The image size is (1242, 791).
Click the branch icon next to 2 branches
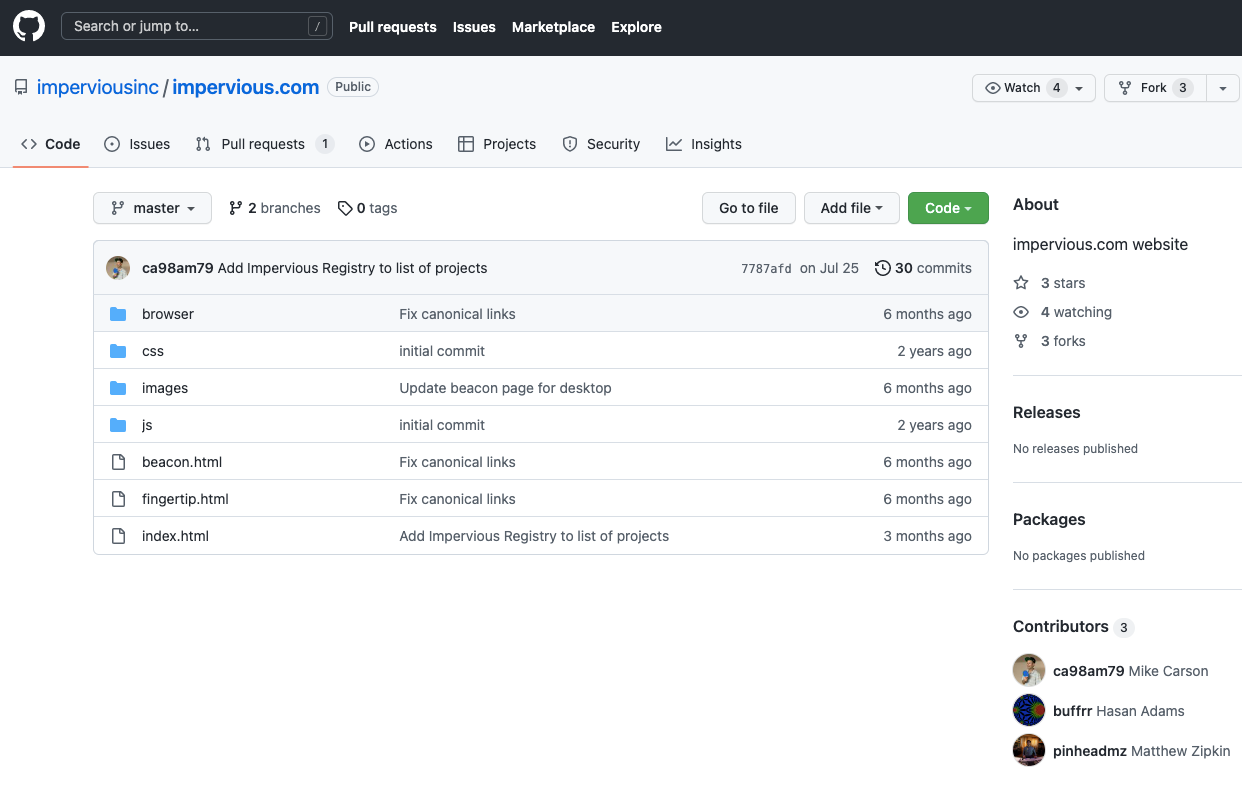pyautogui.click(x=236, y=208)
